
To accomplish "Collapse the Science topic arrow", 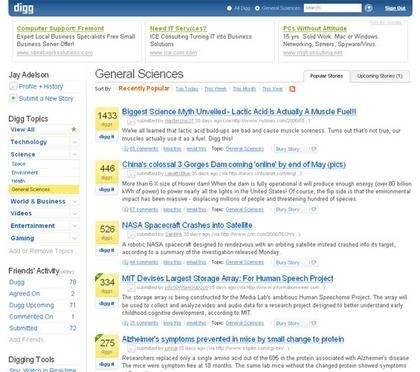I will 75,155.
